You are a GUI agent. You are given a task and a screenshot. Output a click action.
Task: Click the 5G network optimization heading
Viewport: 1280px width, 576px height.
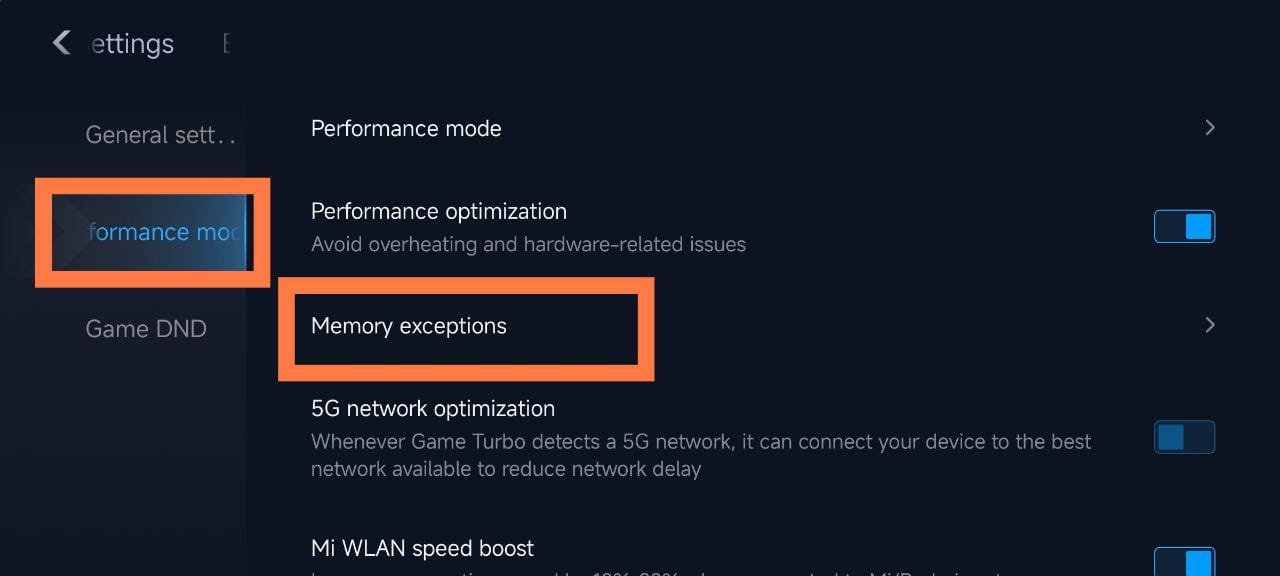pyautogui.click(x=433, y=409)
